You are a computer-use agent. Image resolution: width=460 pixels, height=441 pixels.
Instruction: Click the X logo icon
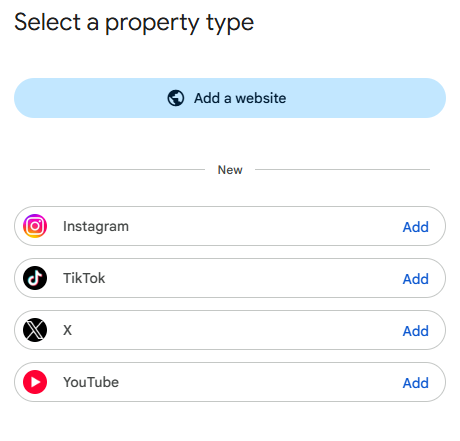tap(35, 330)
